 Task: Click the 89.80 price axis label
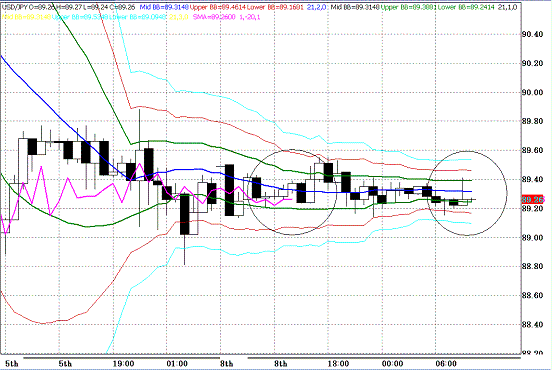pyautogui.click(x=532, y=121)
